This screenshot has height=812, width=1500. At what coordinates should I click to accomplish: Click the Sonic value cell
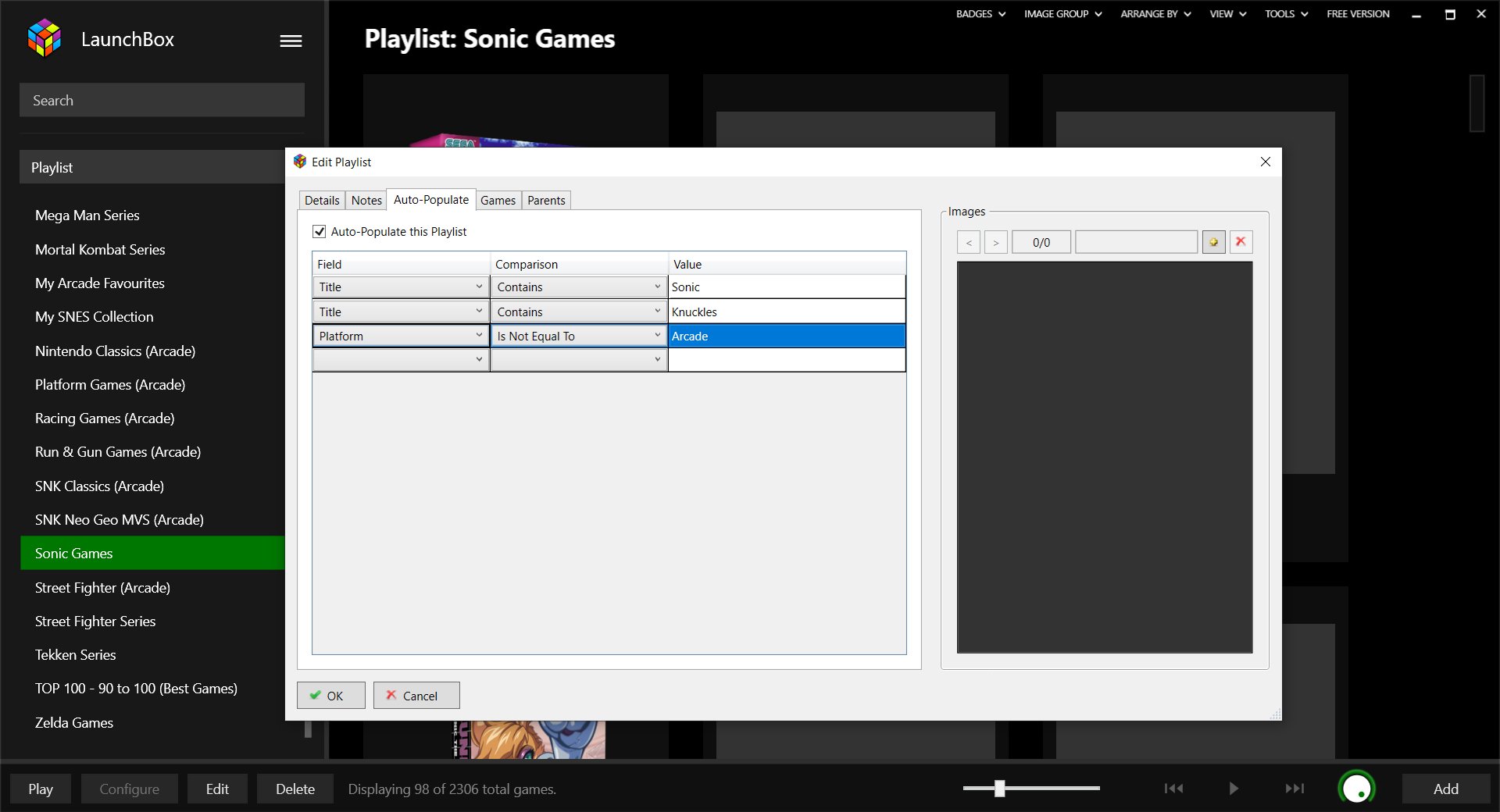787,287
